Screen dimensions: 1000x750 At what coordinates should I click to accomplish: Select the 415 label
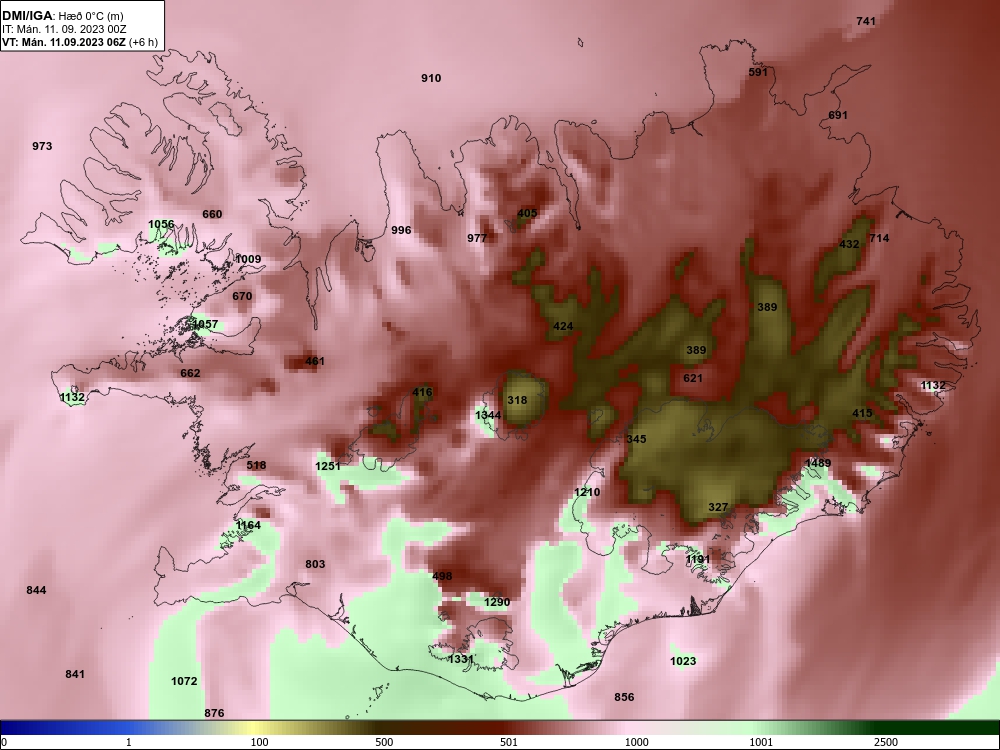[x=862, y=413]
